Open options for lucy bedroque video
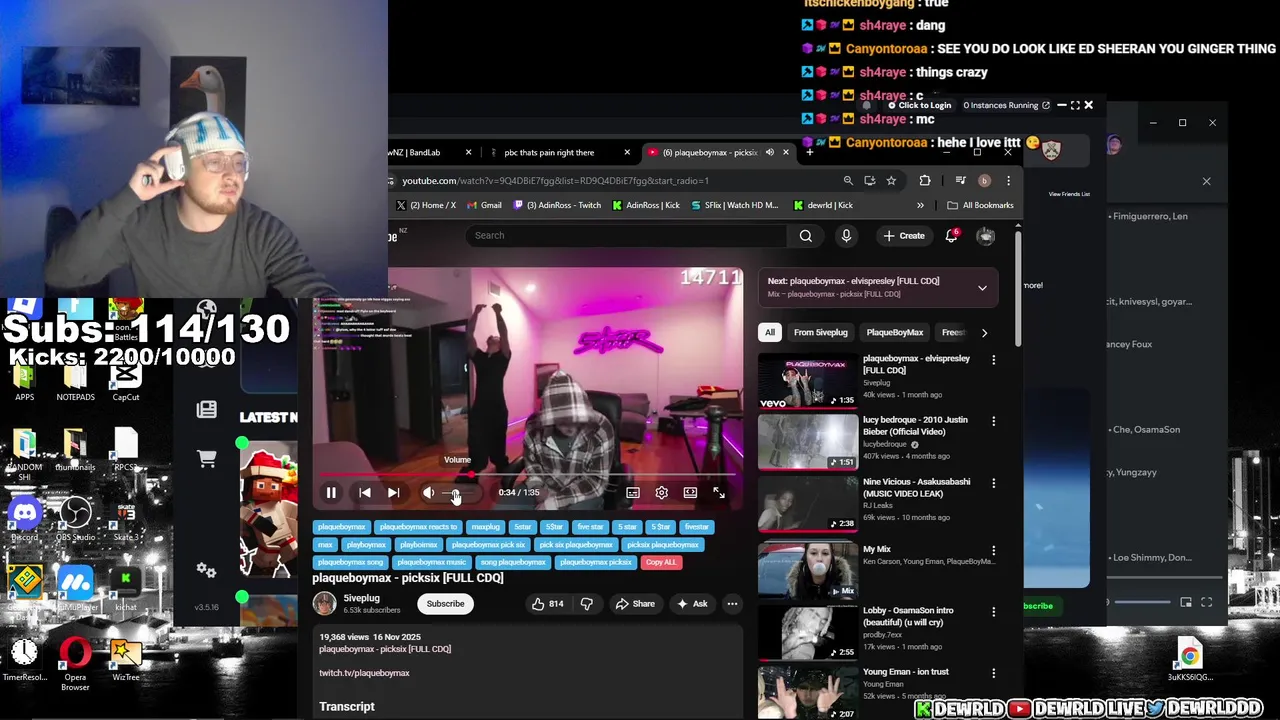The image size is (1280, 720). click(993, 421)
